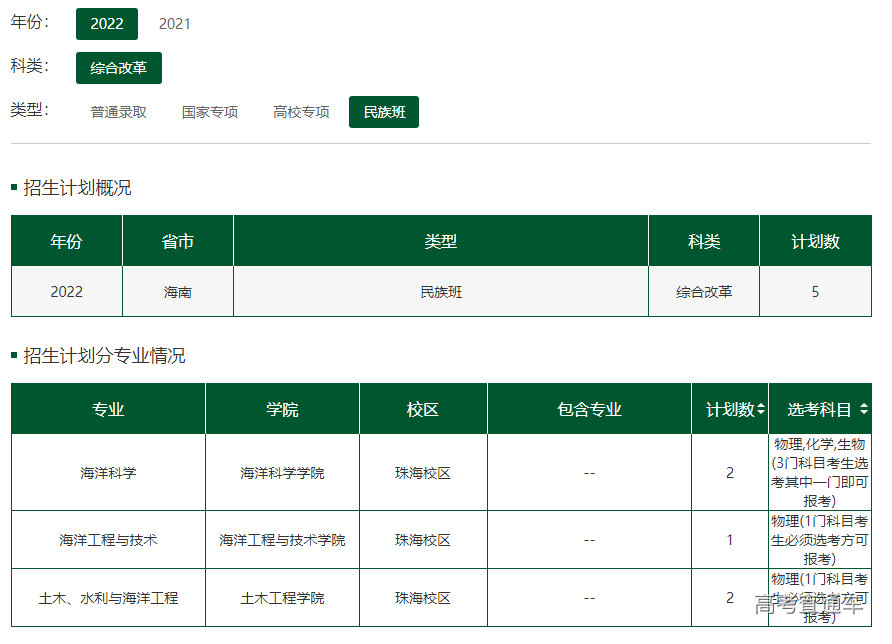Click 海洋科学学院 college cell
This screenshot has width=892, height=644.
pyautogui.click(x=282, y=473)
